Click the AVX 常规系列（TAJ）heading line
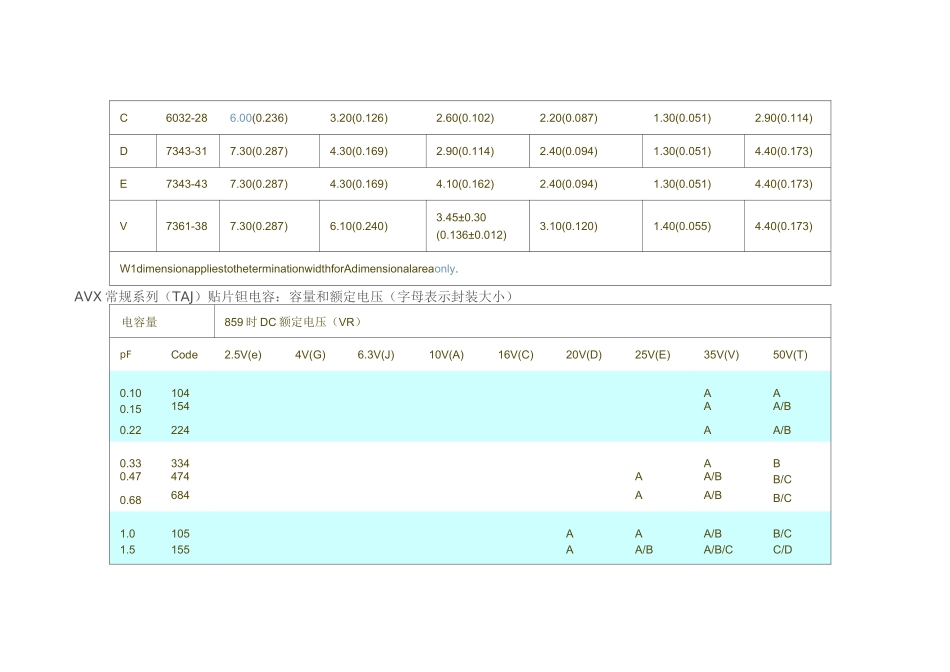The height and width of the screenshot is (672, 950). point(294,296)
